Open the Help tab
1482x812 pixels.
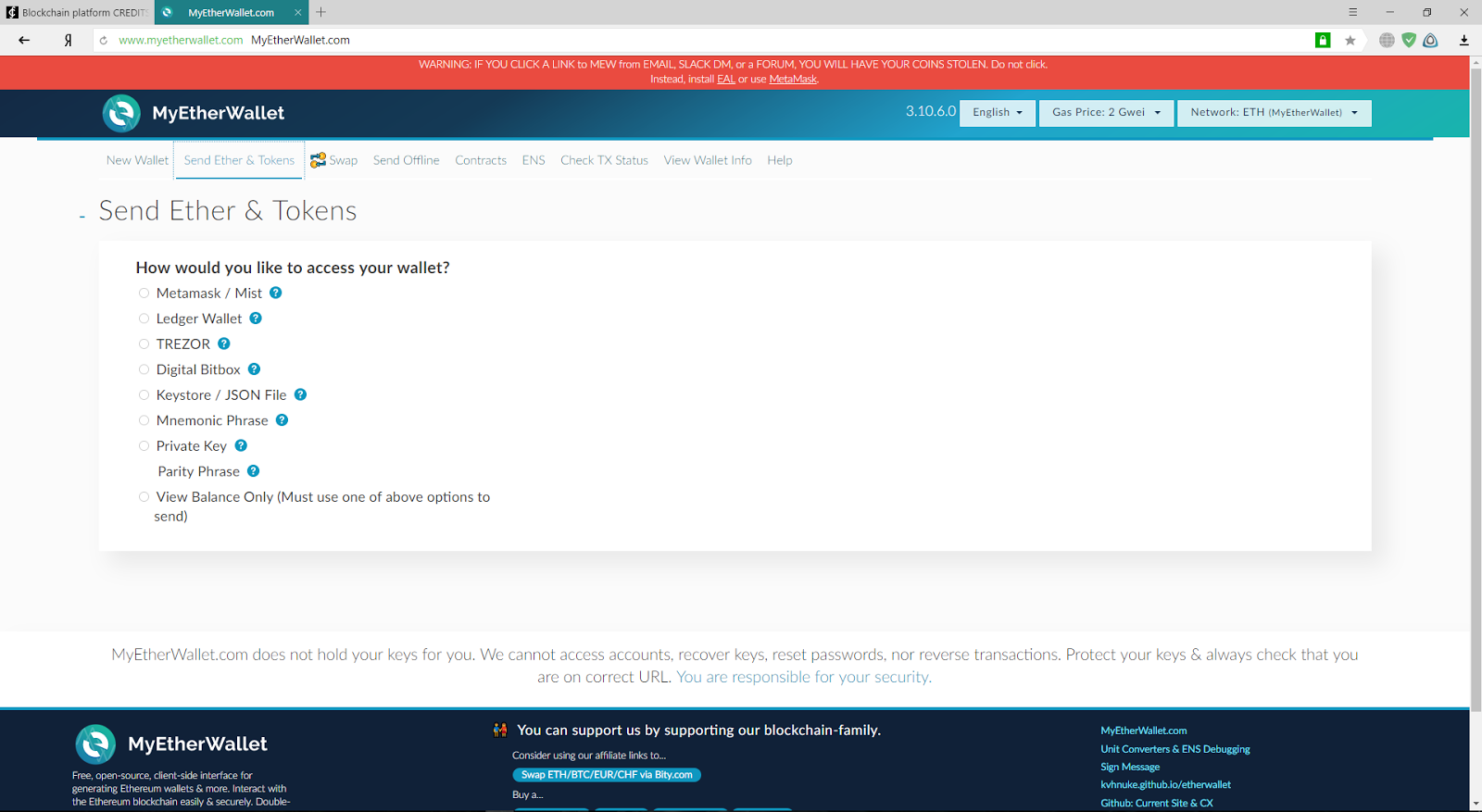click(780, 160)
